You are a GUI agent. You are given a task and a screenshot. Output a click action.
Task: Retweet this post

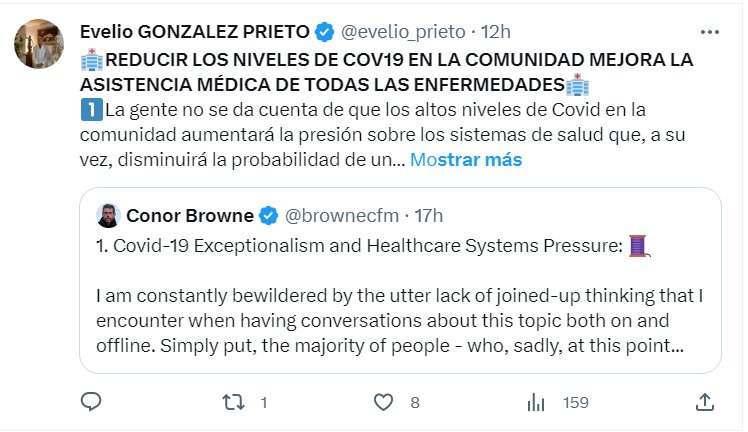pos(231,402)
